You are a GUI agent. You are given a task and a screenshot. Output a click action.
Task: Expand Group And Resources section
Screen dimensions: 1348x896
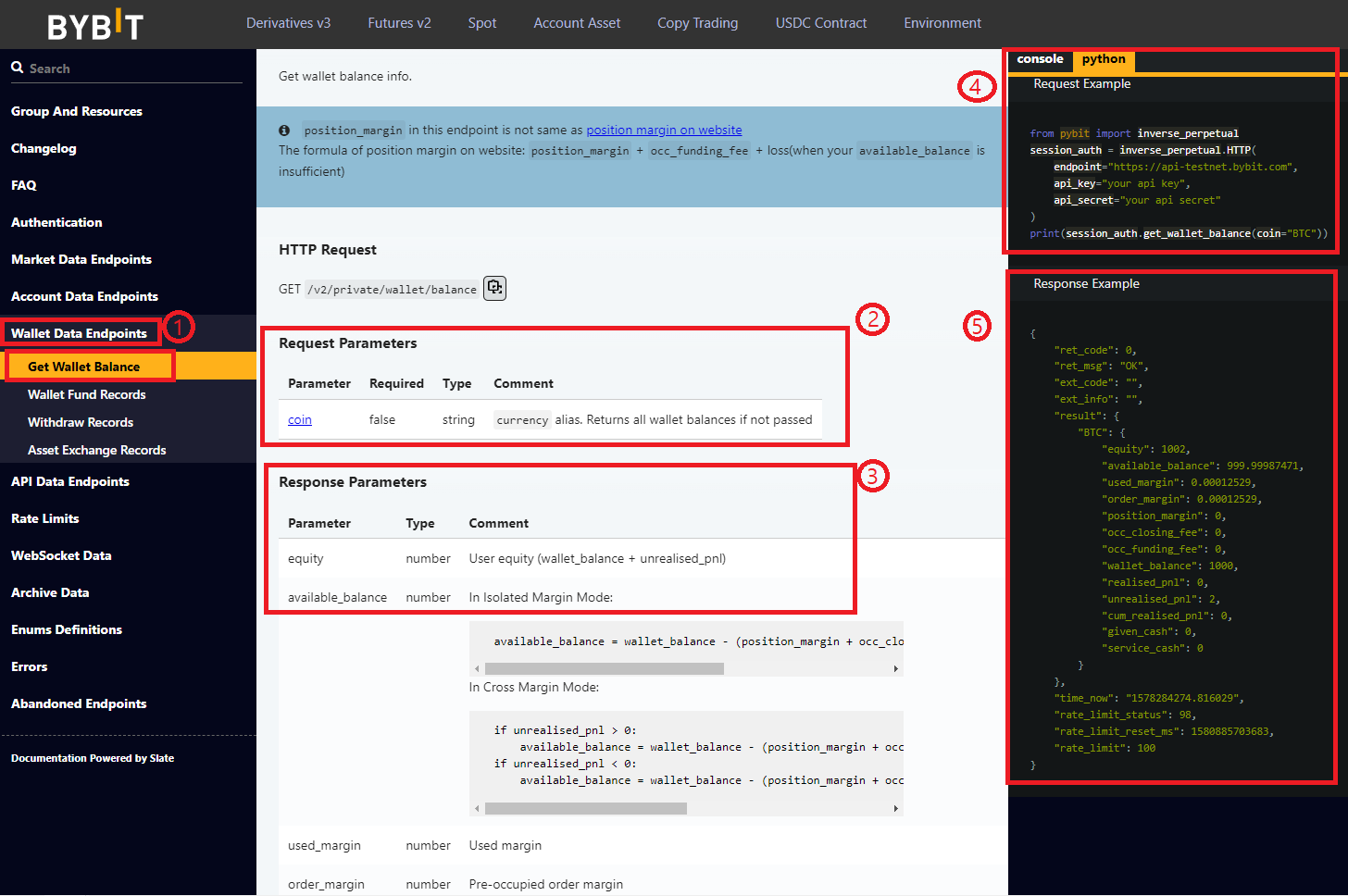point(77,111)
